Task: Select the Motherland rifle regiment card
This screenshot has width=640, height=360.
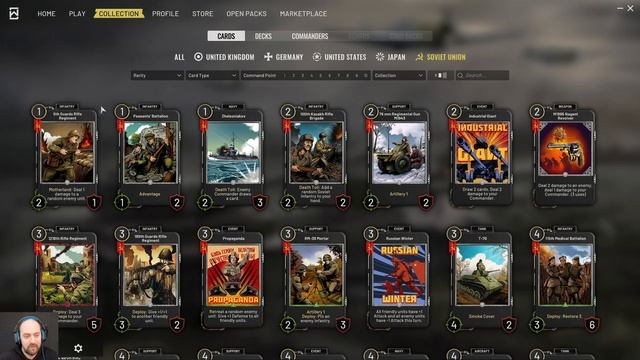Action: (66, 157)
